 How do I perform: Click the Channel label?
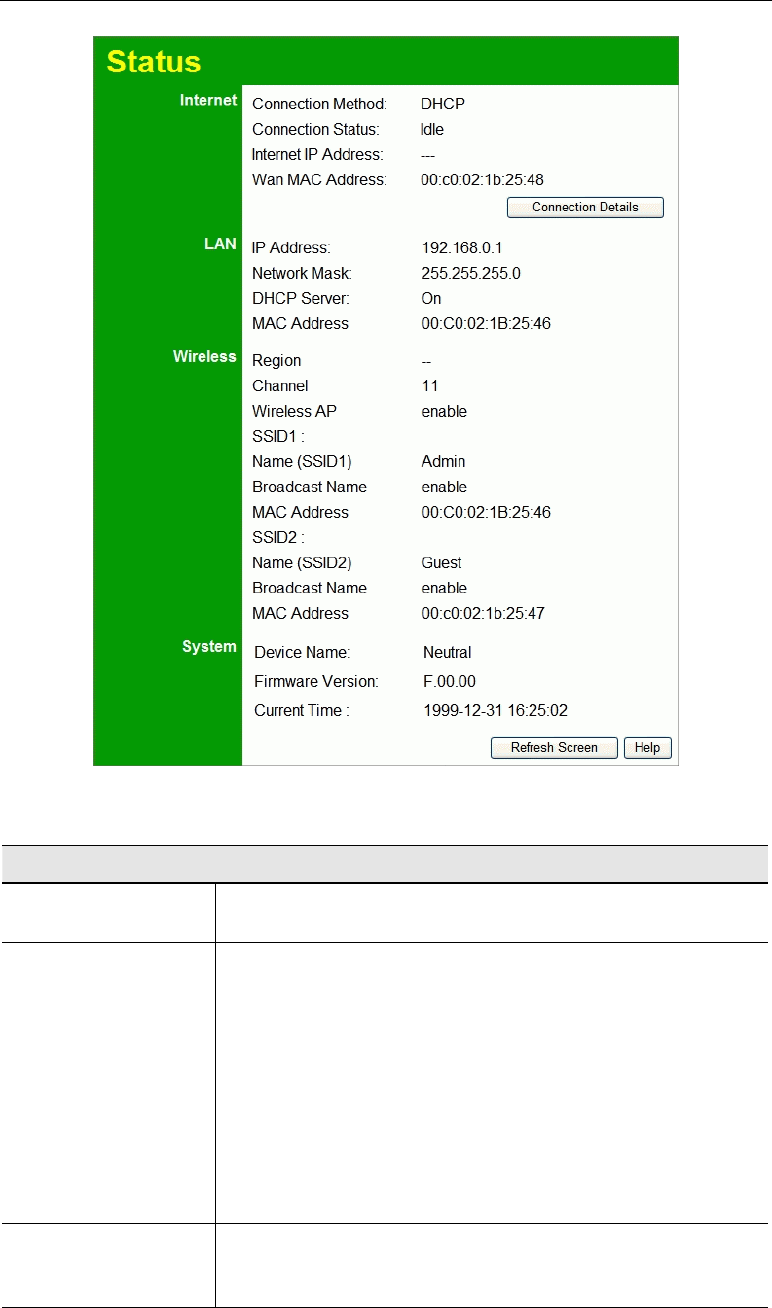click(280, 385)
